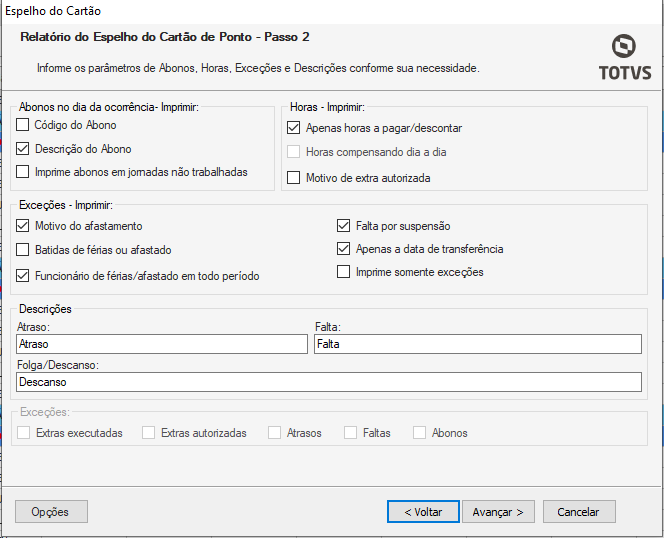664x538 pixels.
Task: Enable the Código do Abono checkbox
Action: (x=24, y=126)
